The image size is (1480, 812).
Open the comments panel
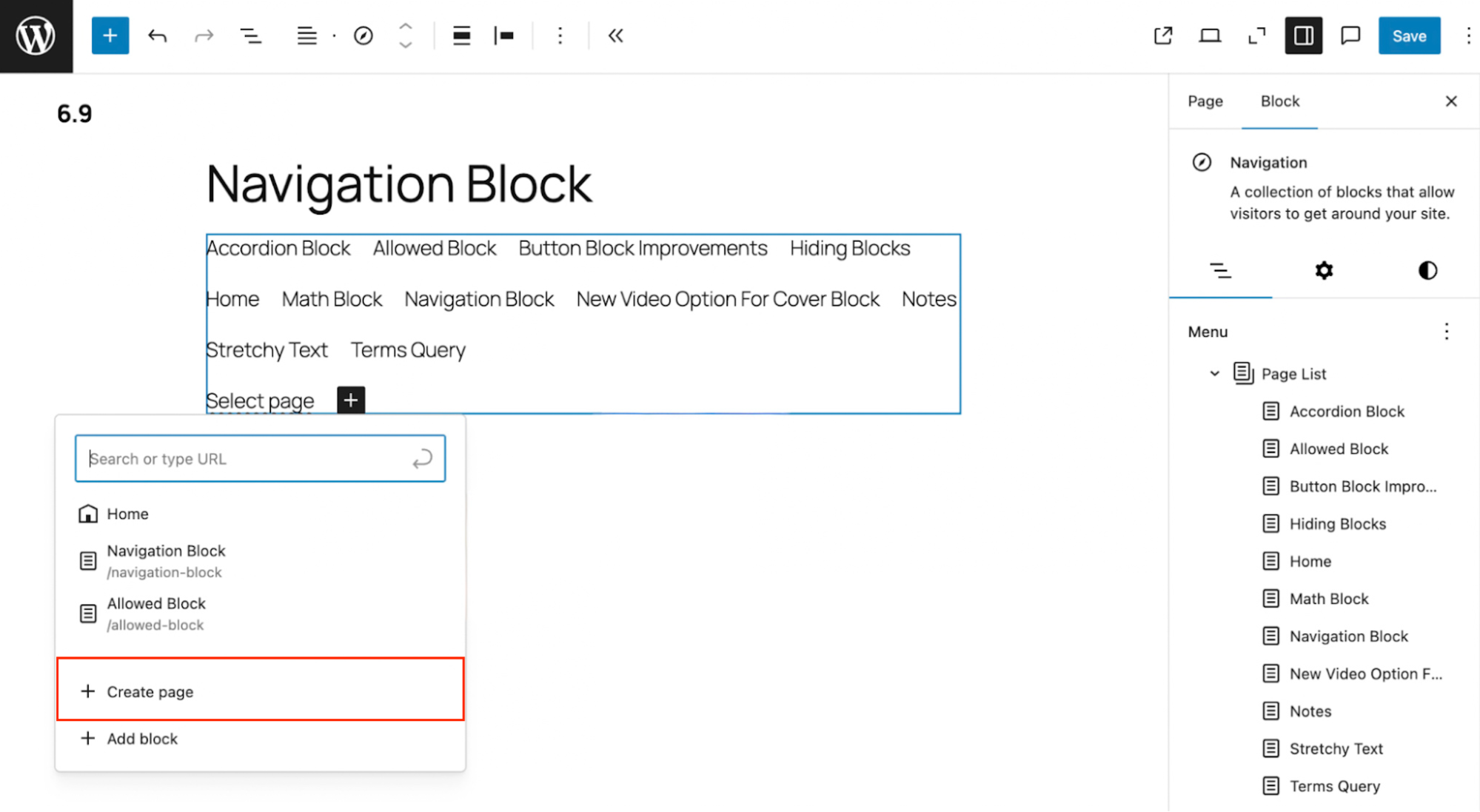1350,35
